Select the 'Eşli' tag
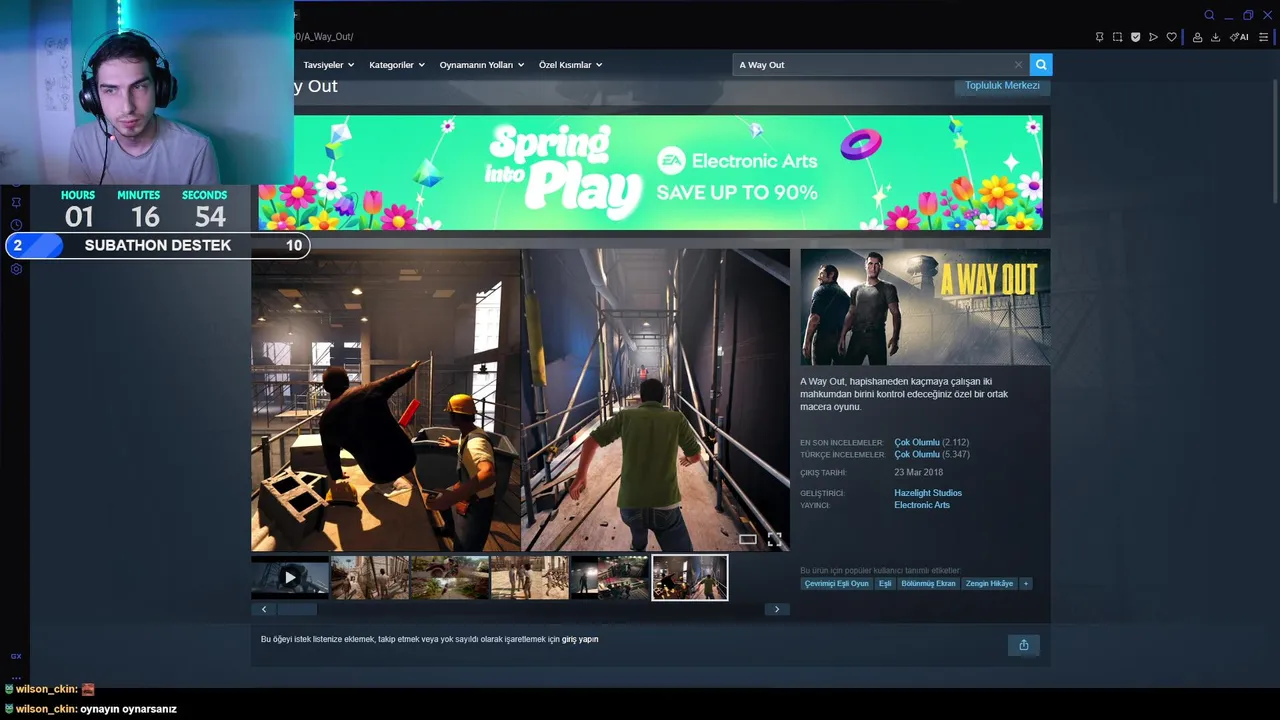Image resolution: width=1280 pixels, height=720 pixels. (885, 583)
